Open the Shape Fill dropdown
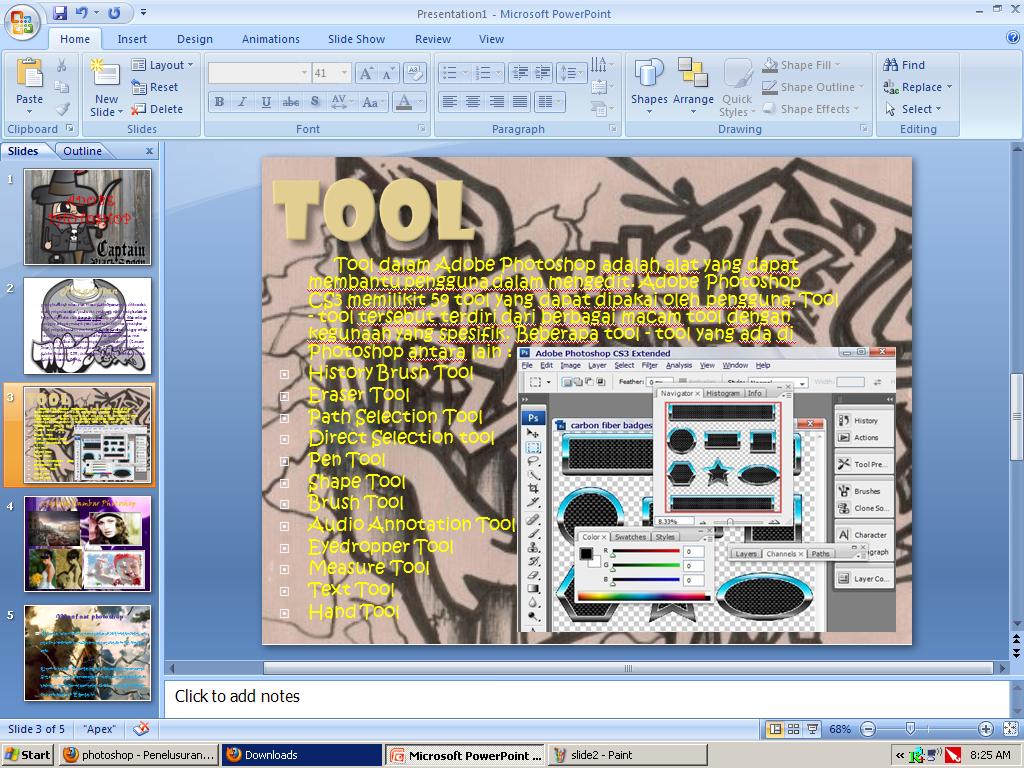Viewport: 1024px width, 768px height. click(x=804, y=64)
